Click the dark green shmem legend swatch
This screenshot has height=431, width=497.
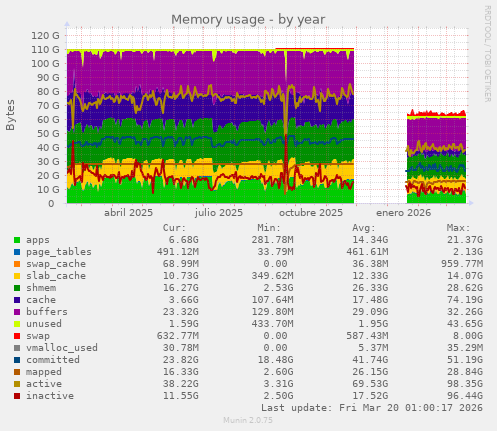click(x=17, y=288)
